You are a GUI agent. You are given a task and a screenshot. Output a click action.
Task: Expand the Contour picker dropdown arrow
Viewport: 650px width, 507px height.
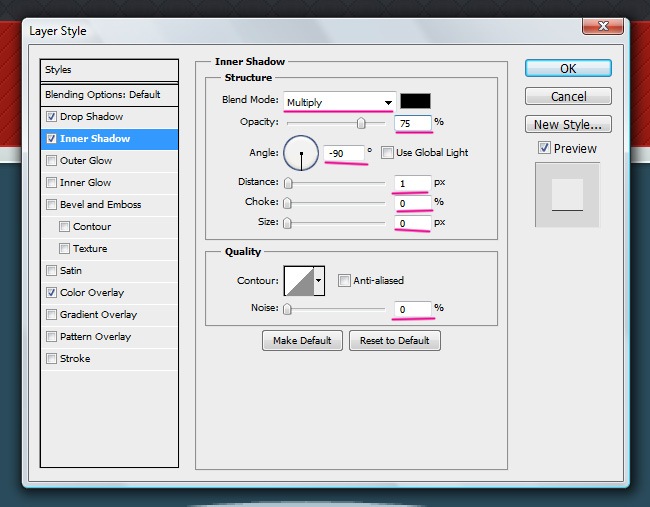coord(320,281)
